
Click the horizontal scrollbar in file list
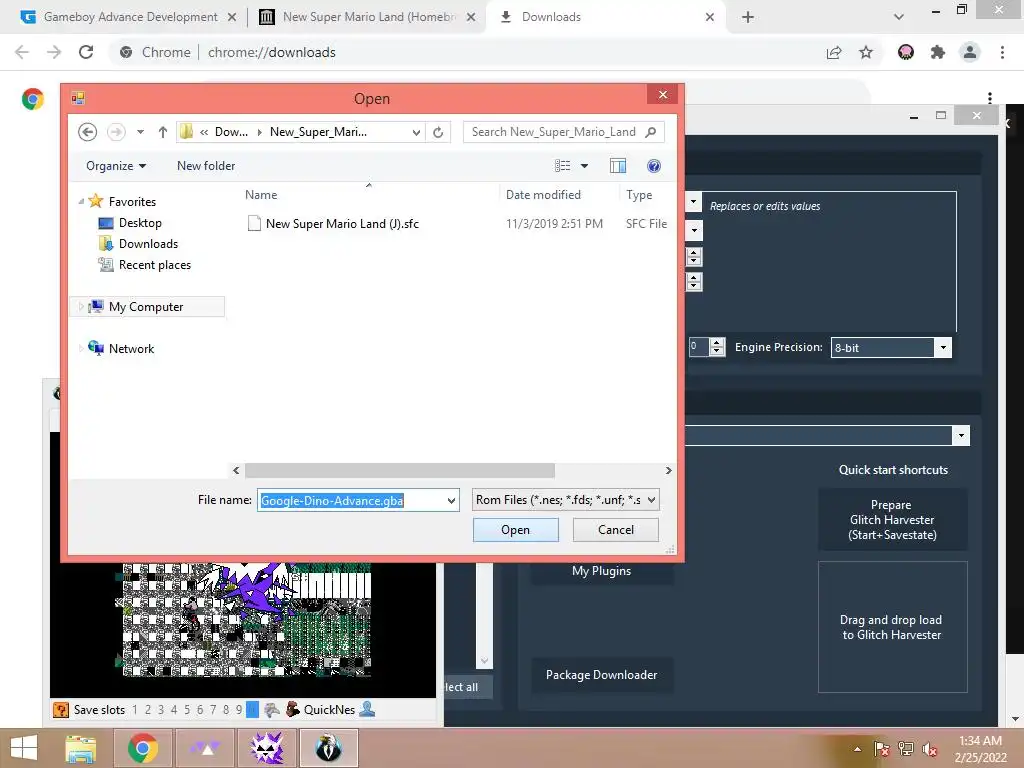coord(400,470)
